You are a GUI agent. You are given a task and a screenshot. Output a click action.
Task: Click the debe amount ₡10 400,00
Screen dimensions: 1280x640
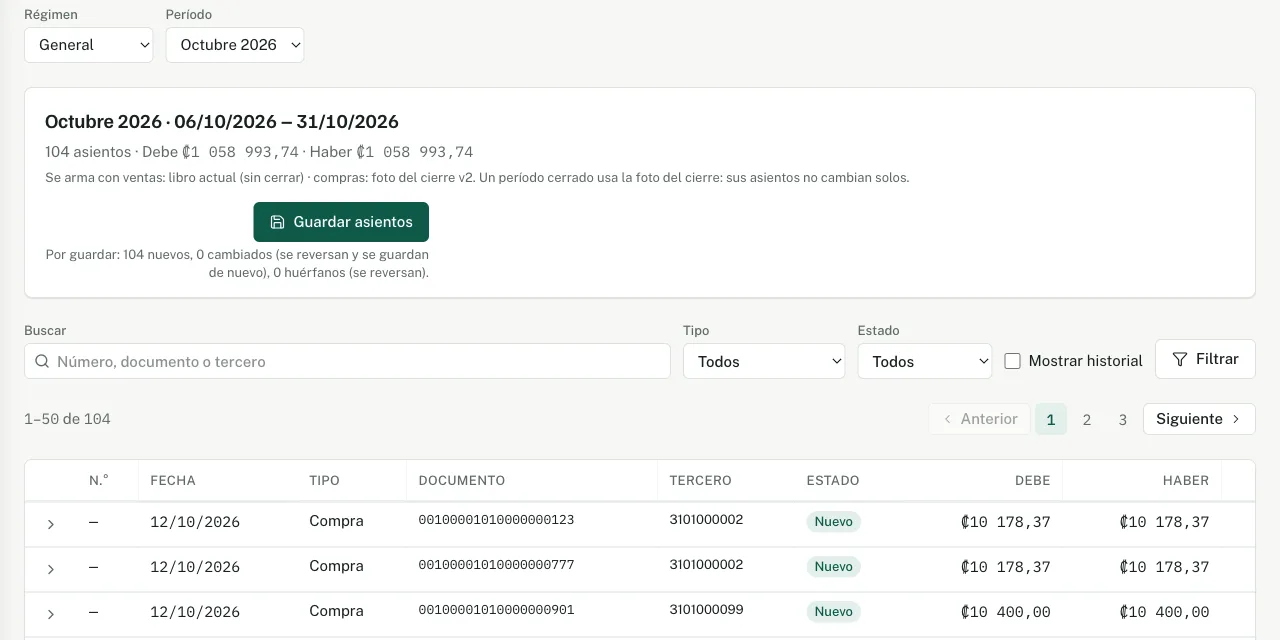point(1005,612)
